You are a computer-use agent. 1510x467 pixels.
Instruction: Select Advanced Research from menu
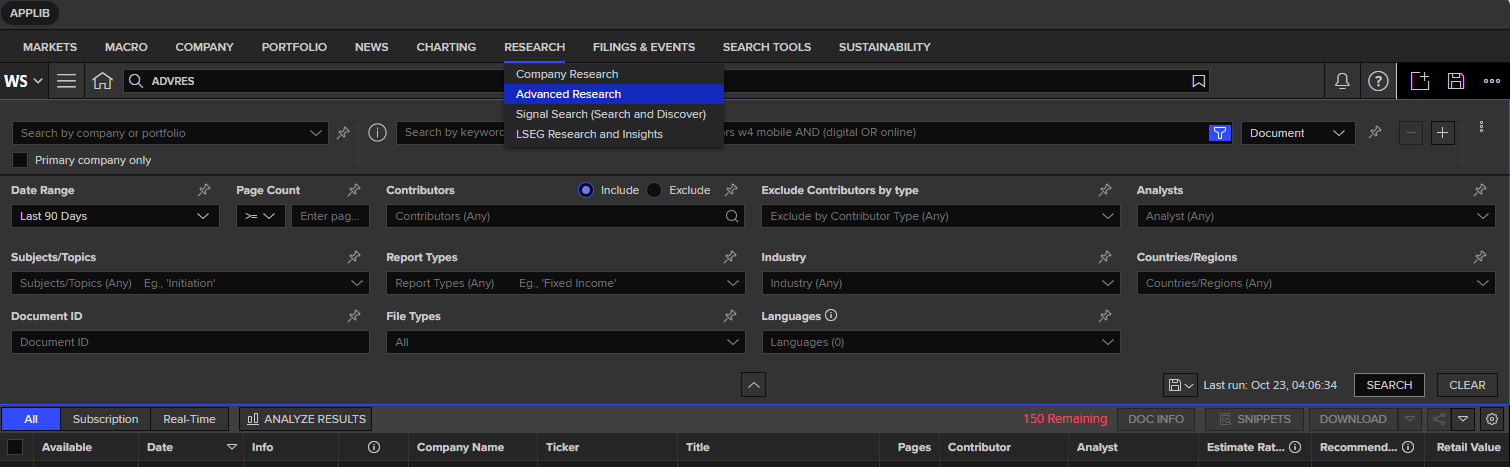[x=568, y=94]
